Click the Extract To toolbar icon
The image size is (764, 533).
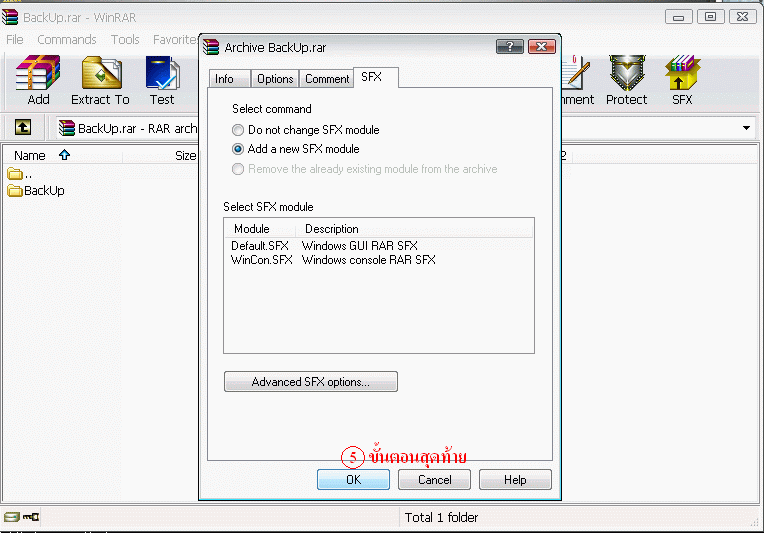coord(101,80)
